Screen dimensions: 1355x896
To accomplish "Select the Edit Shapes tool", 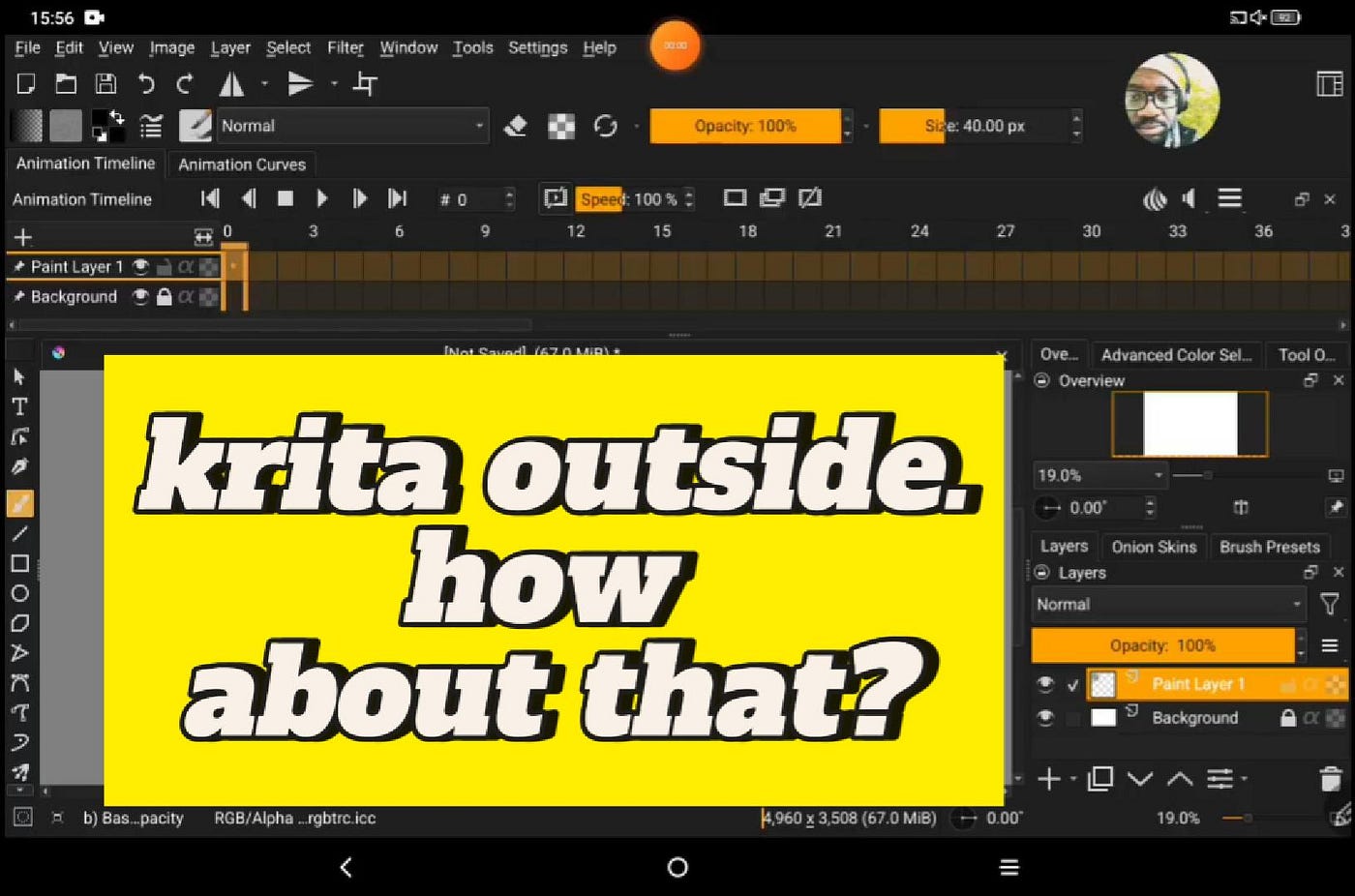I will (x=19, y=436).
